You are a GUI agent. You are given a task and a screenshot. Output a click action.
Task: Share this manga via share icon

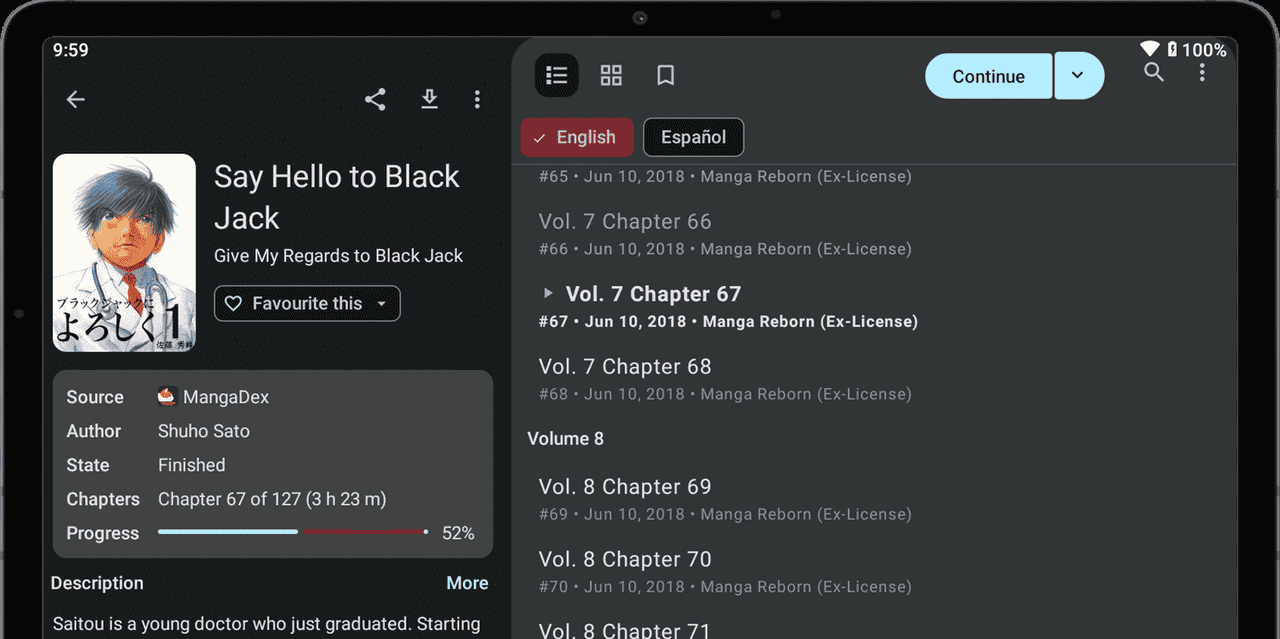coord(375,99)
